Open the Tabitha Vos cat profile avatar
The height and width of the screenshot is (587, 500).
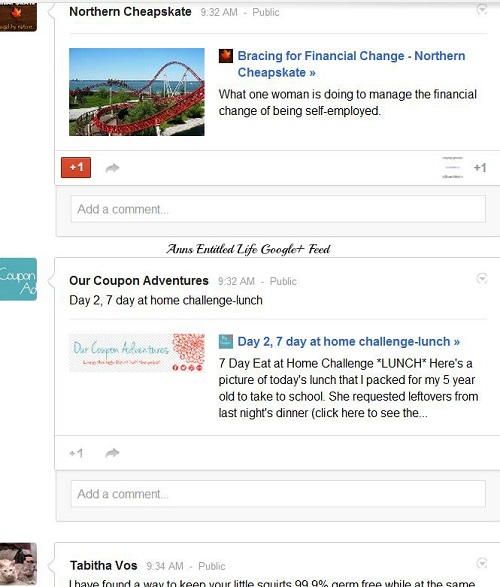click(x=18, y=564)
